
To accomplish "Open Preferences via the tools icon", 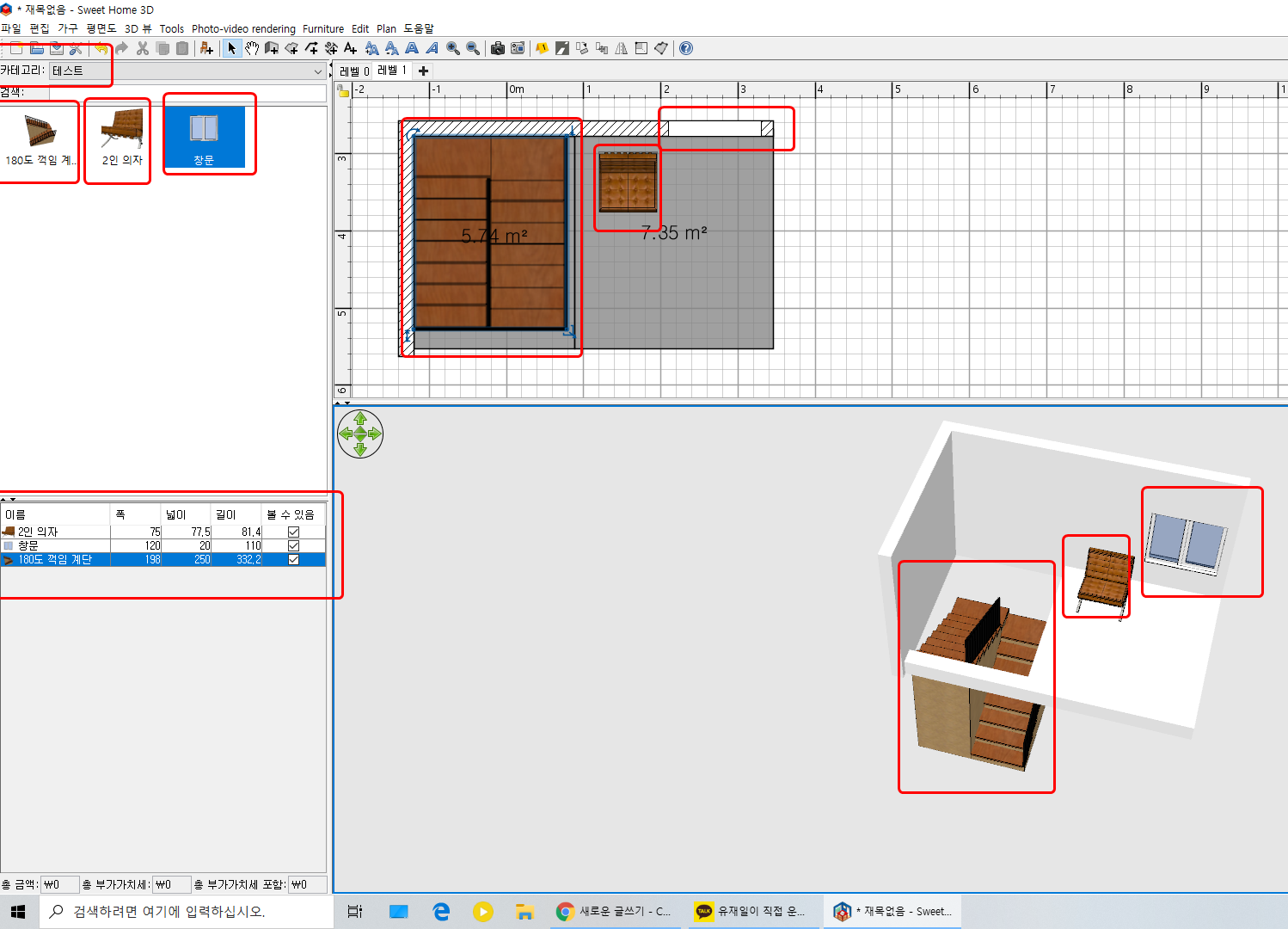I will coord(76,48).
